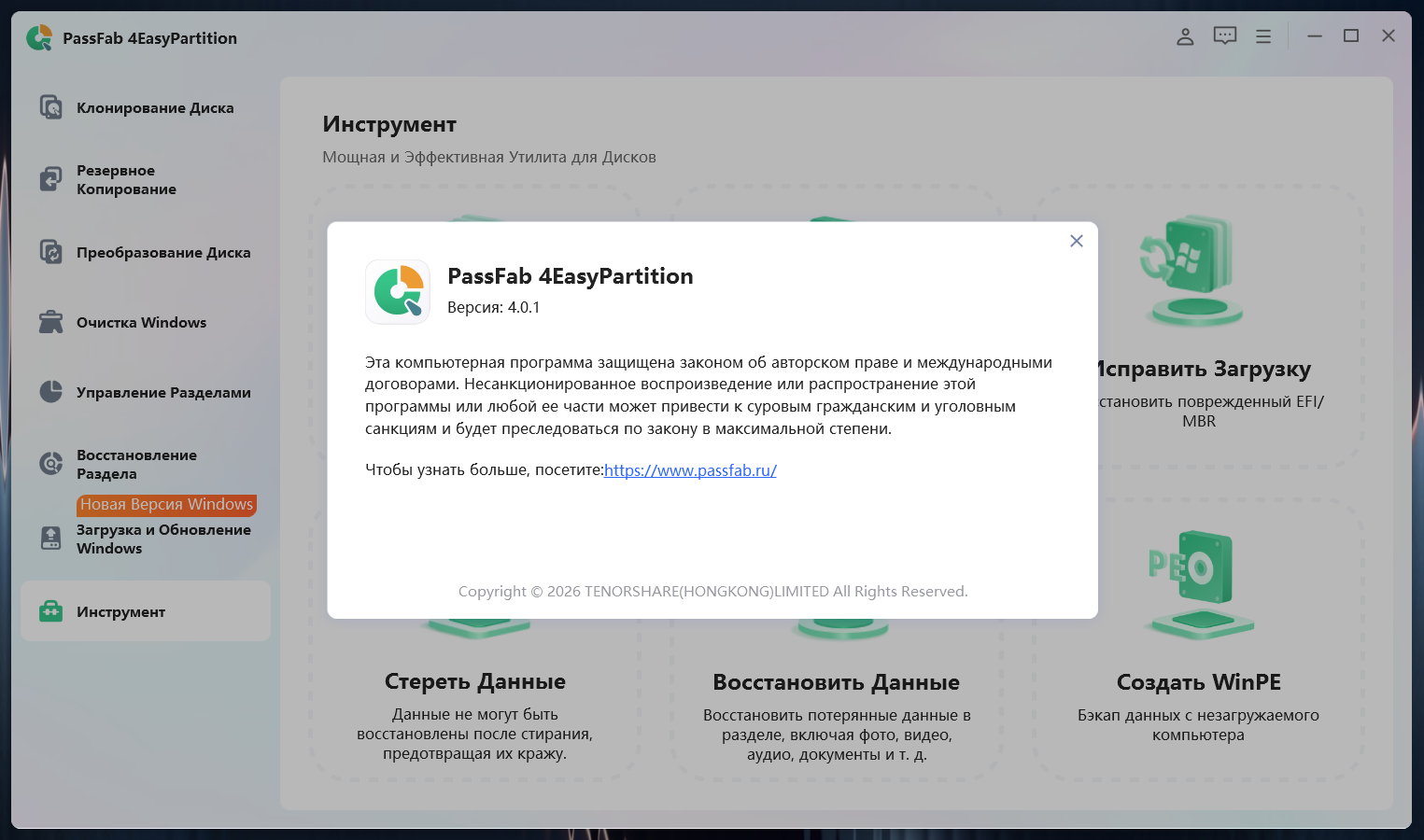The height and width of the screenshot is (840, 1424).
Task: Click the copyright notice in About dialog
Action: tap(712, 592)
